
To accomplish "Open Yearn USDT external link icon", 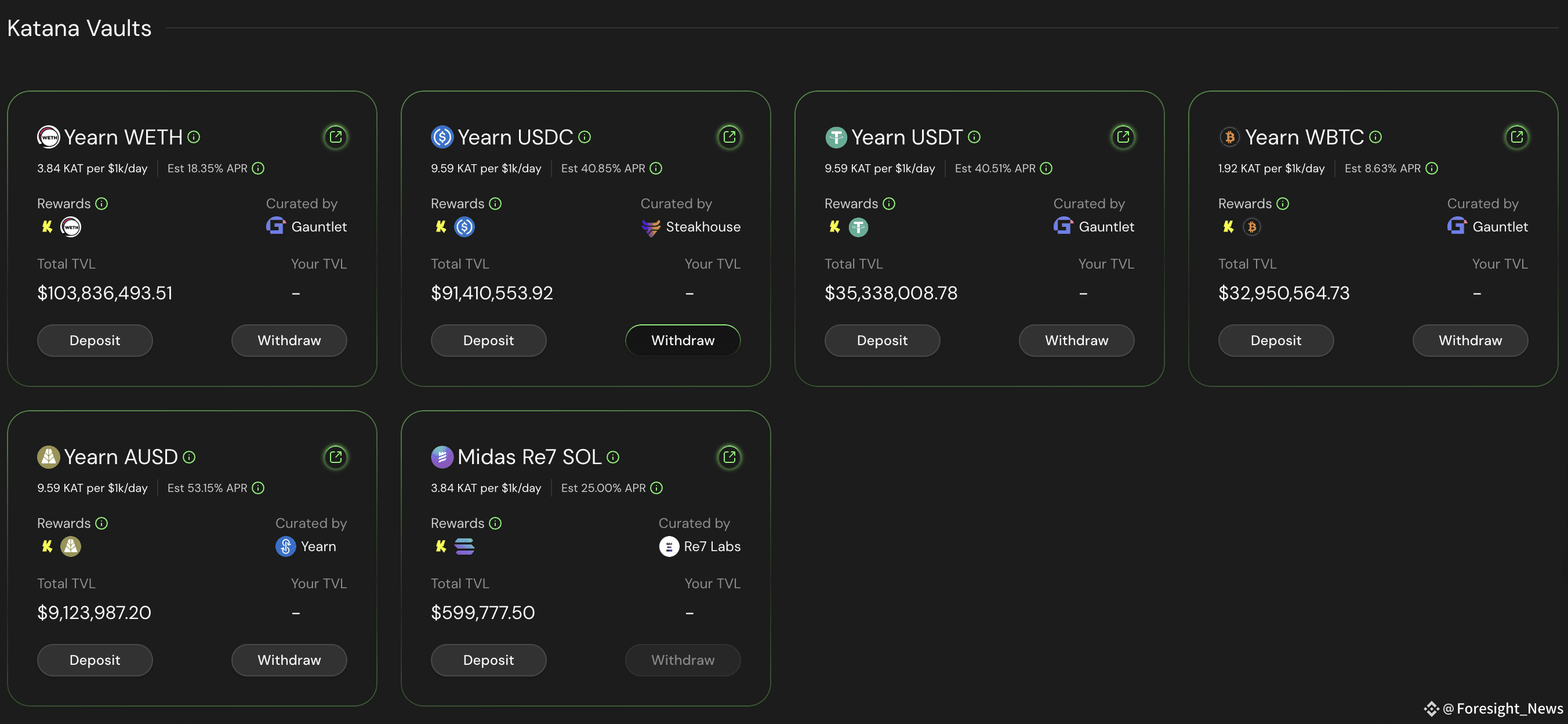I will (1123, 137).
